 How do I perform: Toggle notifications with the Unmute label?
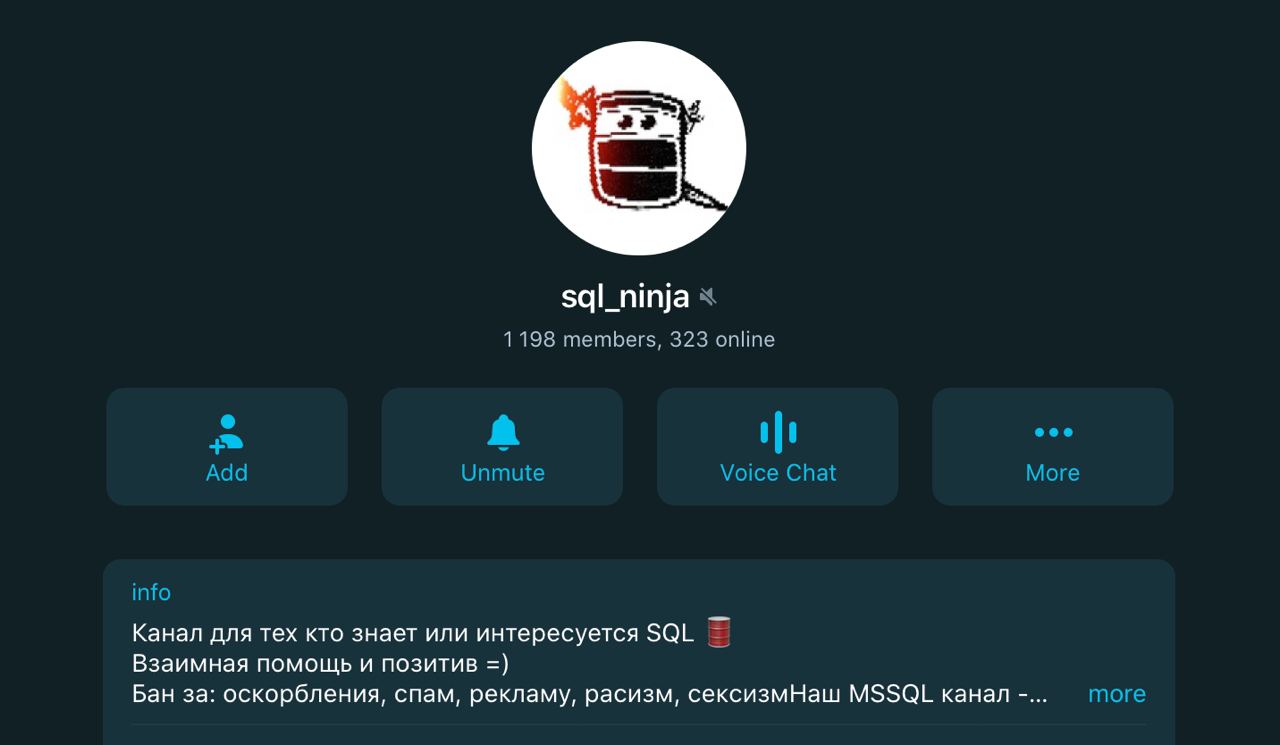tap(503, 473)
